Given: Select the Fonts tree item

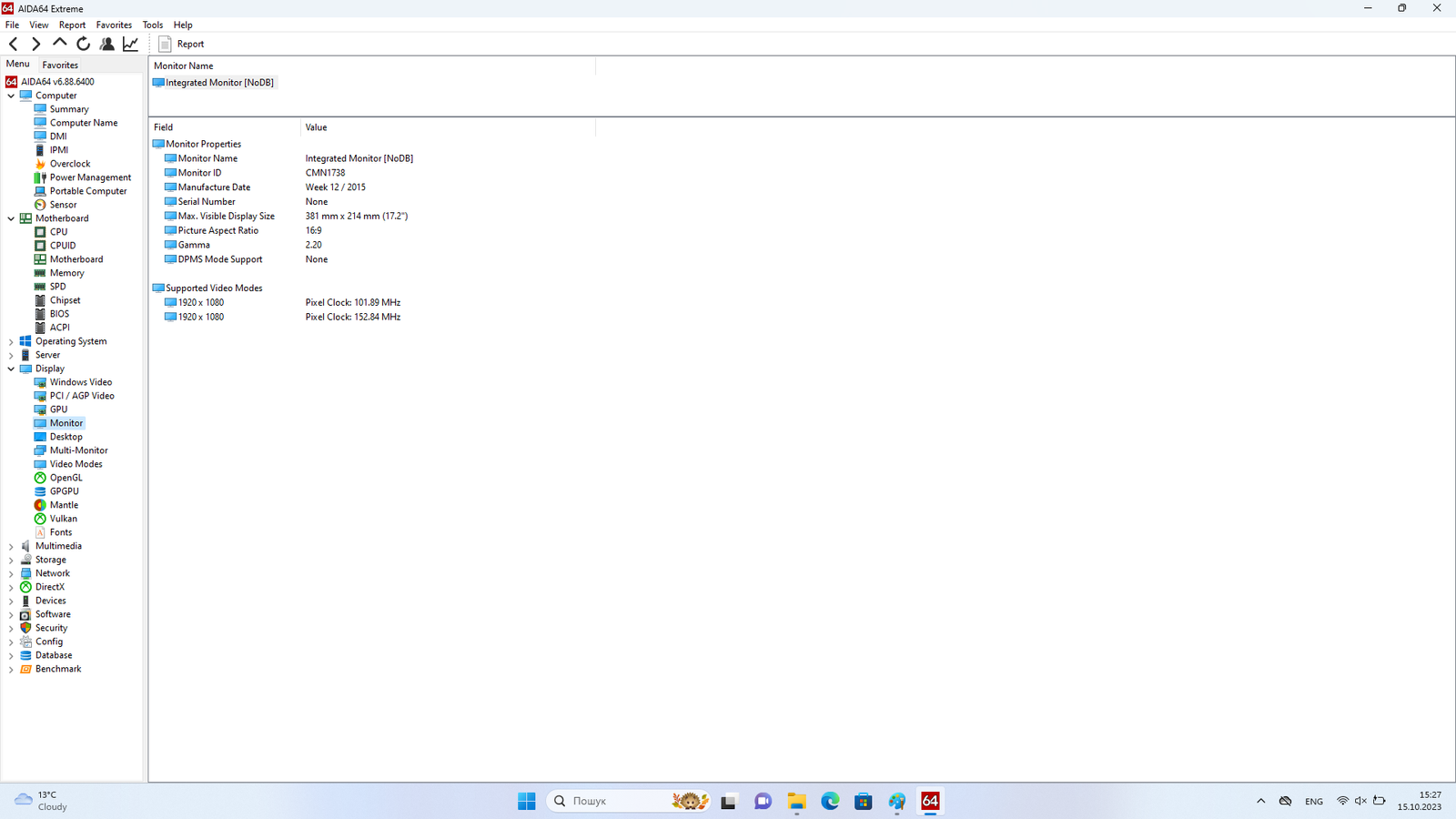Looking at the screenshot, I should [54, 532].
